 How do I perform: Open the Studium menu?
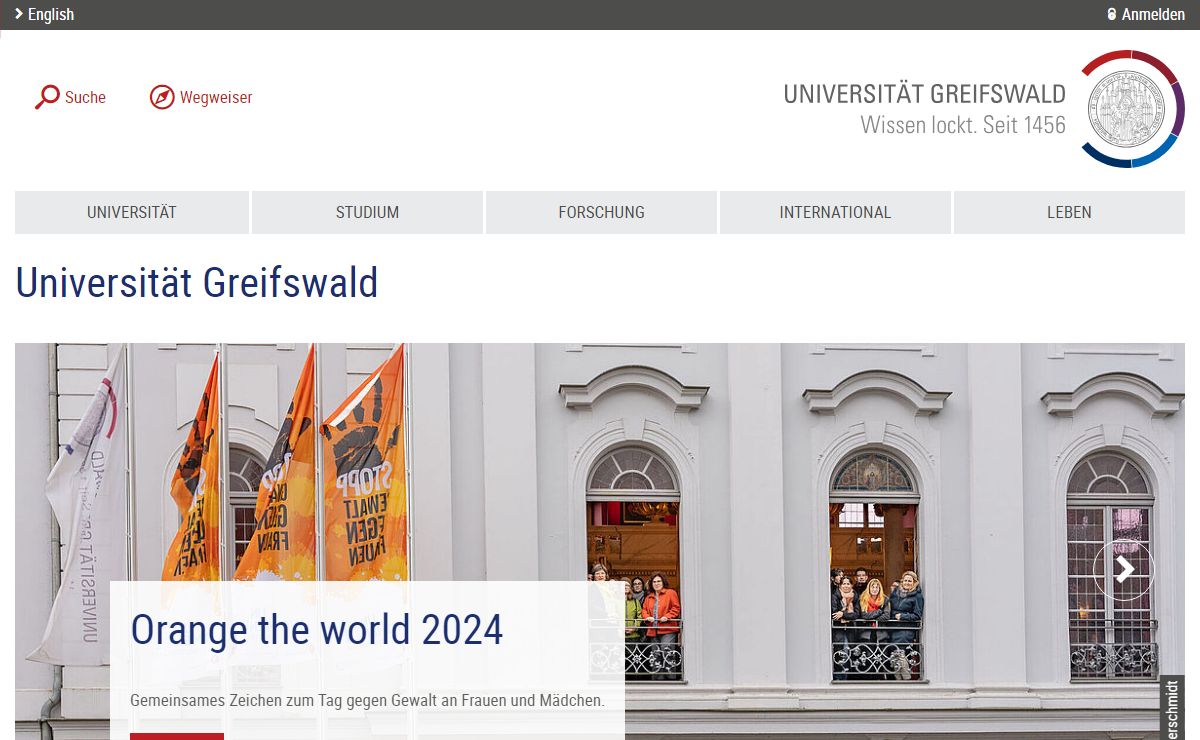tap(367, 212)
